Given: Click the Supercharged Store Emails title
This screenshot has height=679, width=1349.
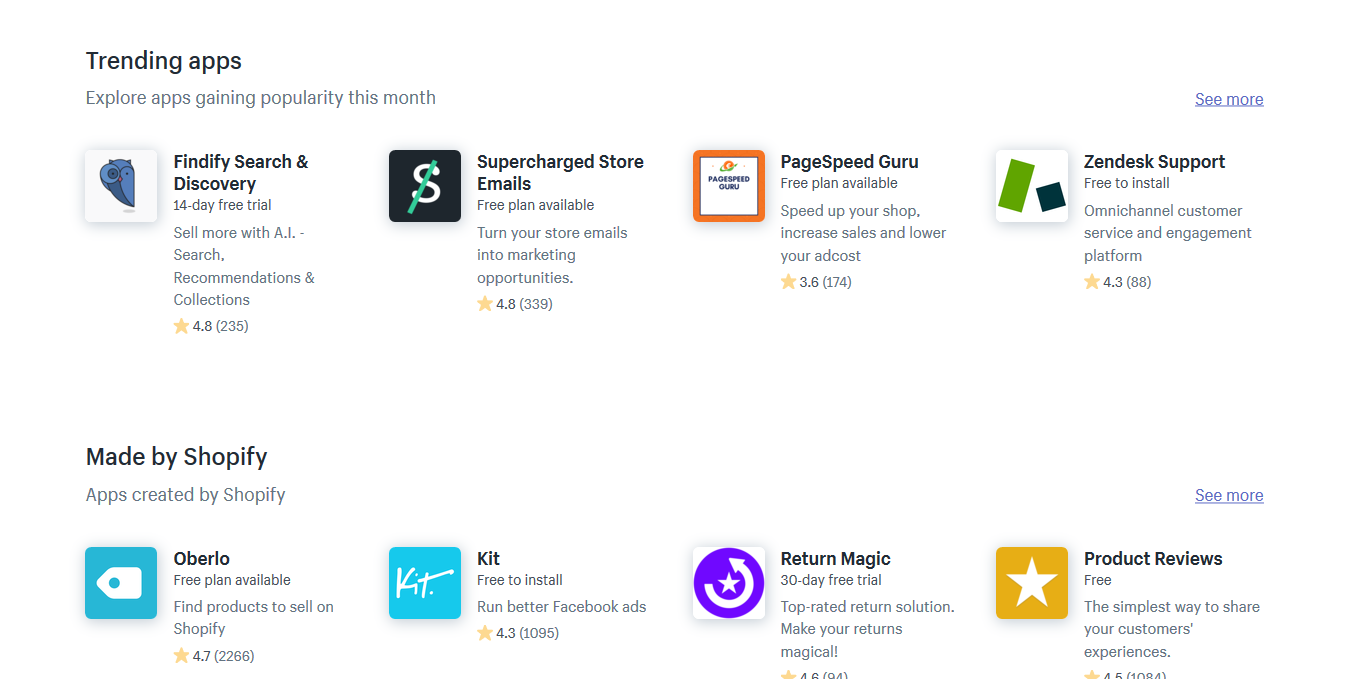Looking at the screenshot, I should (560, 173).
